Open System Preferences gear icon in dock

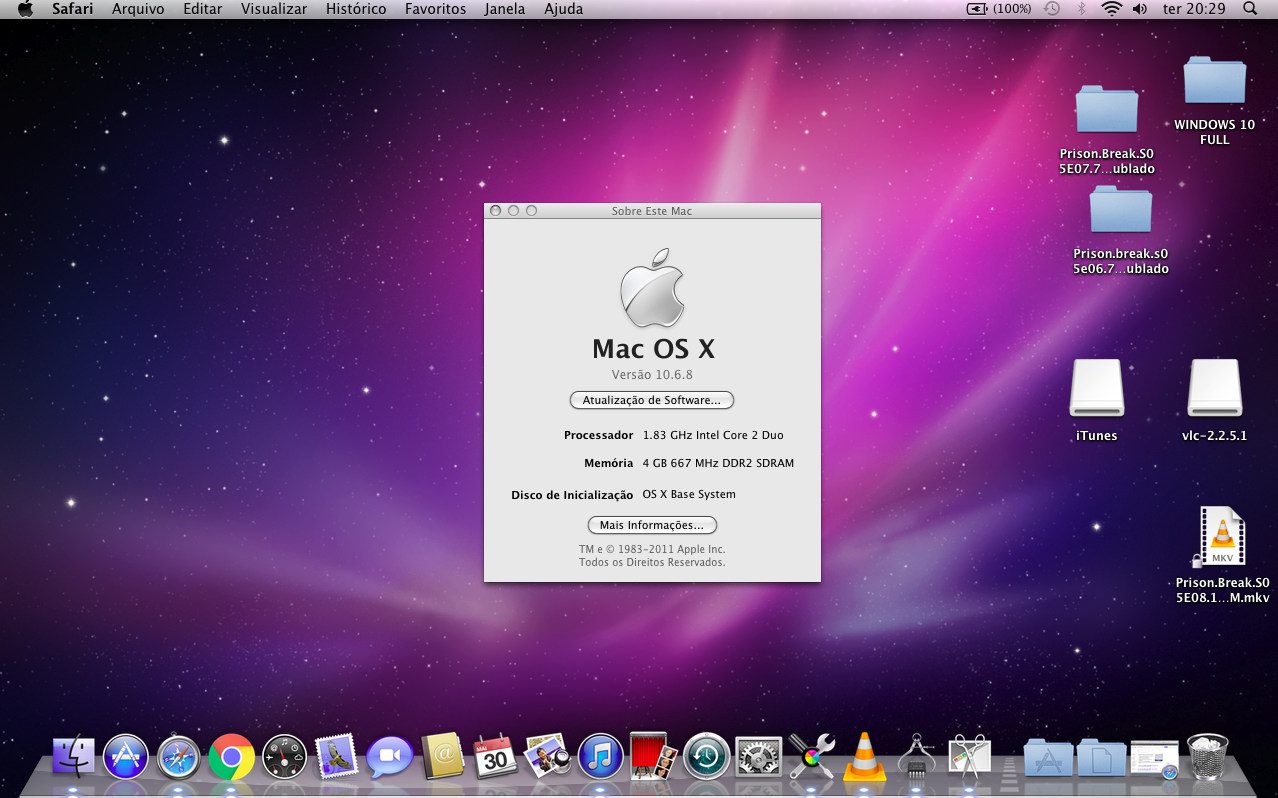[759, 757]
